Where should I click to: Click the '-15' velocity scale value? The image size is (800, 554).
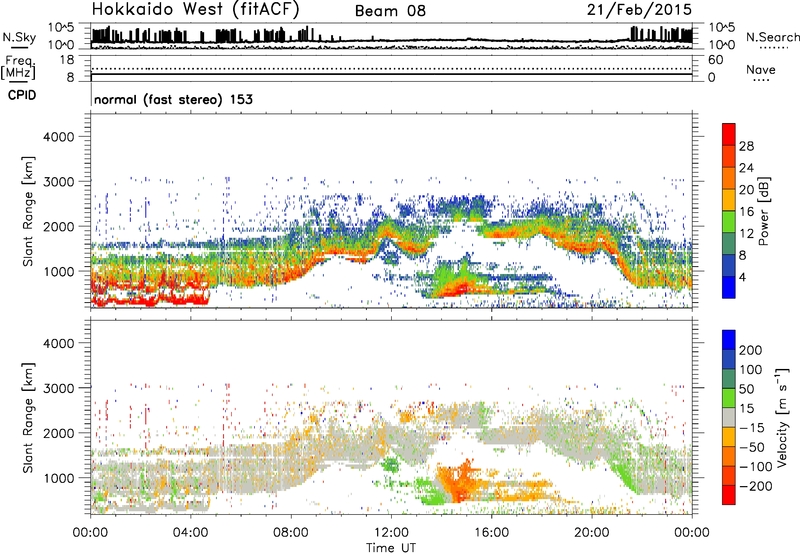[x=752, y=427]
